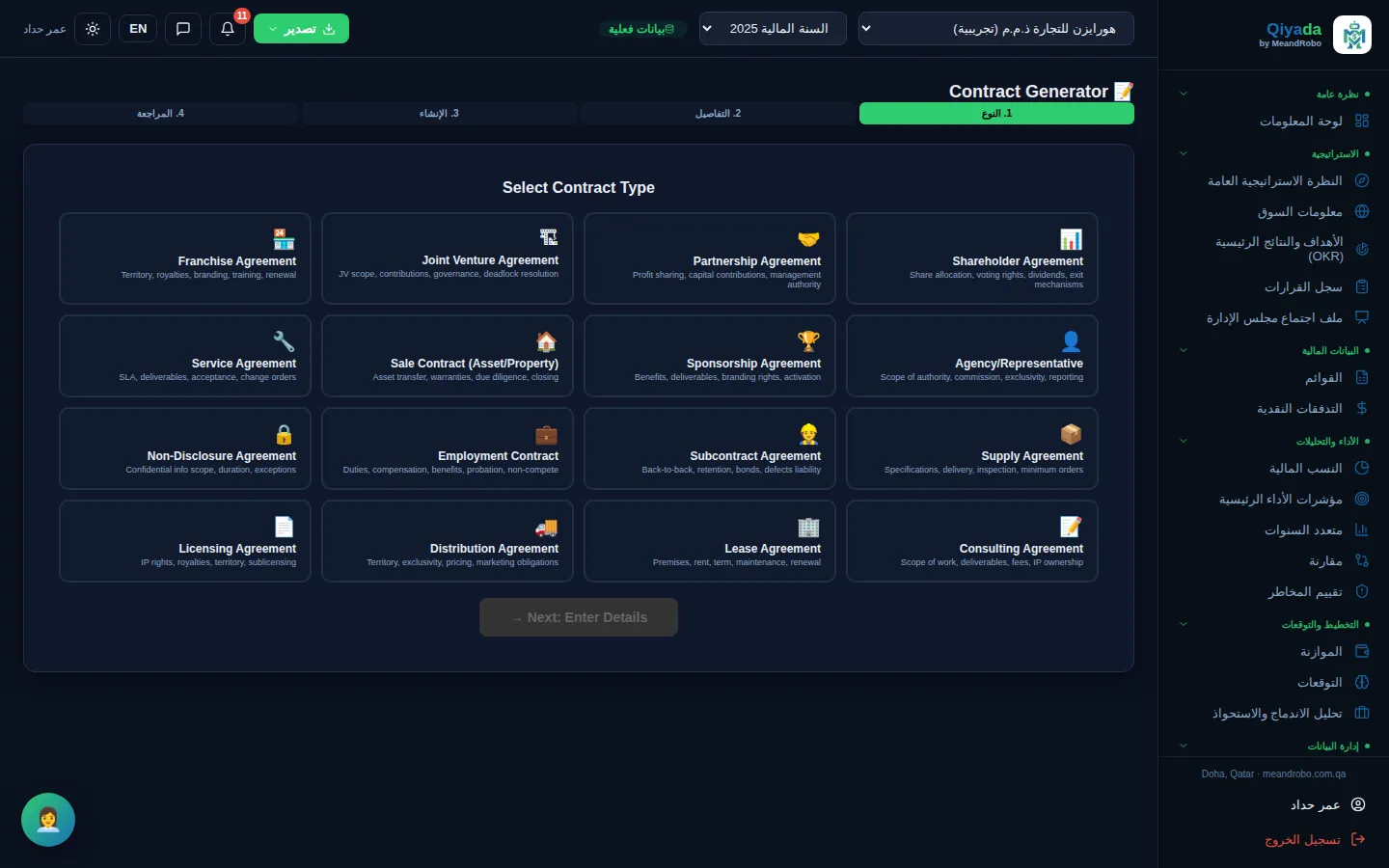Go to step 3 الإنشاء tab
The image size is (1389, 868).
(439, 114)
